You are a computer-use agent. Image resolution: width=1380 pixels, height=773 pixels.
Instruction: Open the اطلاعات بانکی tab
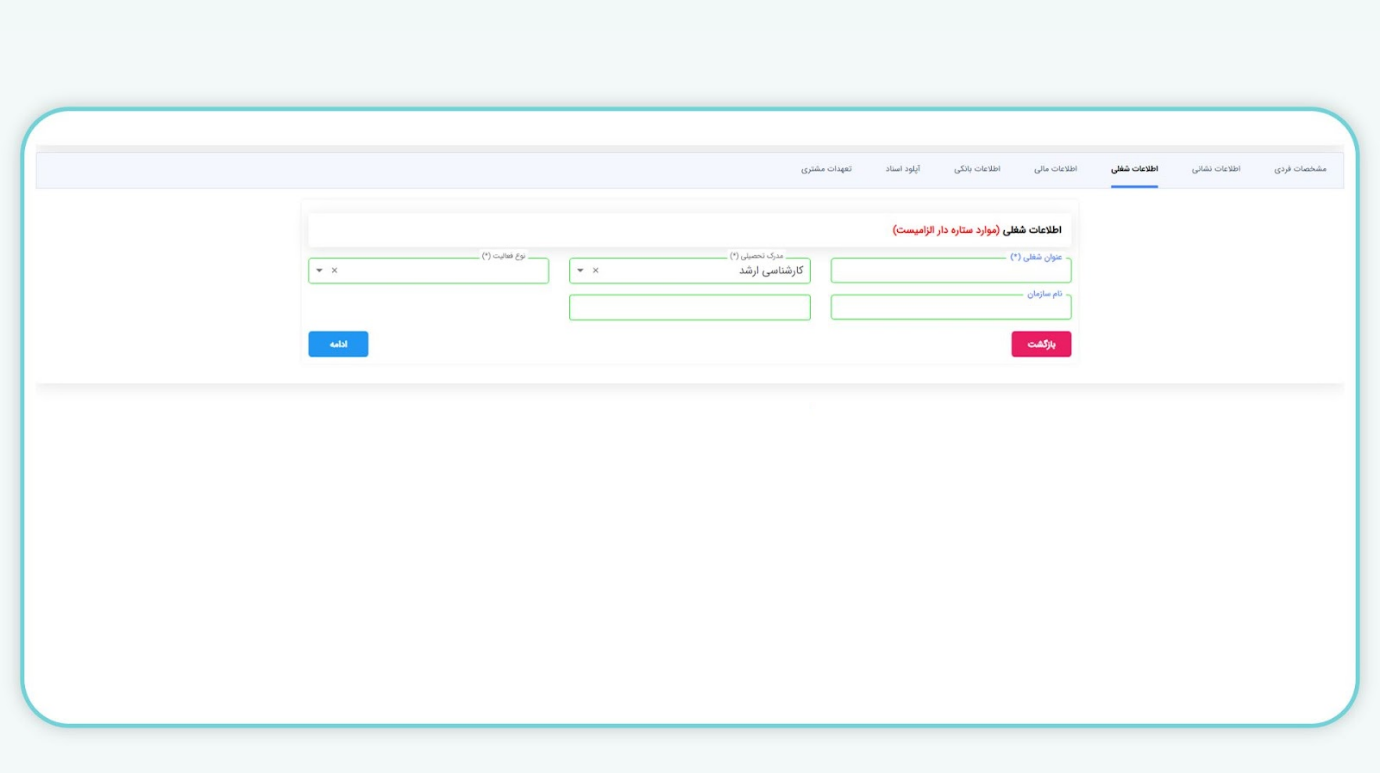pyautogui.click(x=976, y=169)
